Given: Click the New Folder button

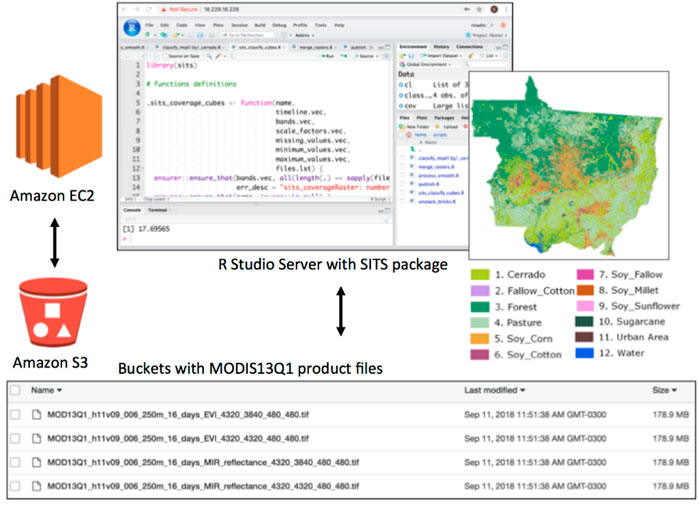Looking at the screenshot, I should pyautogui.click(x=414, y=127).
